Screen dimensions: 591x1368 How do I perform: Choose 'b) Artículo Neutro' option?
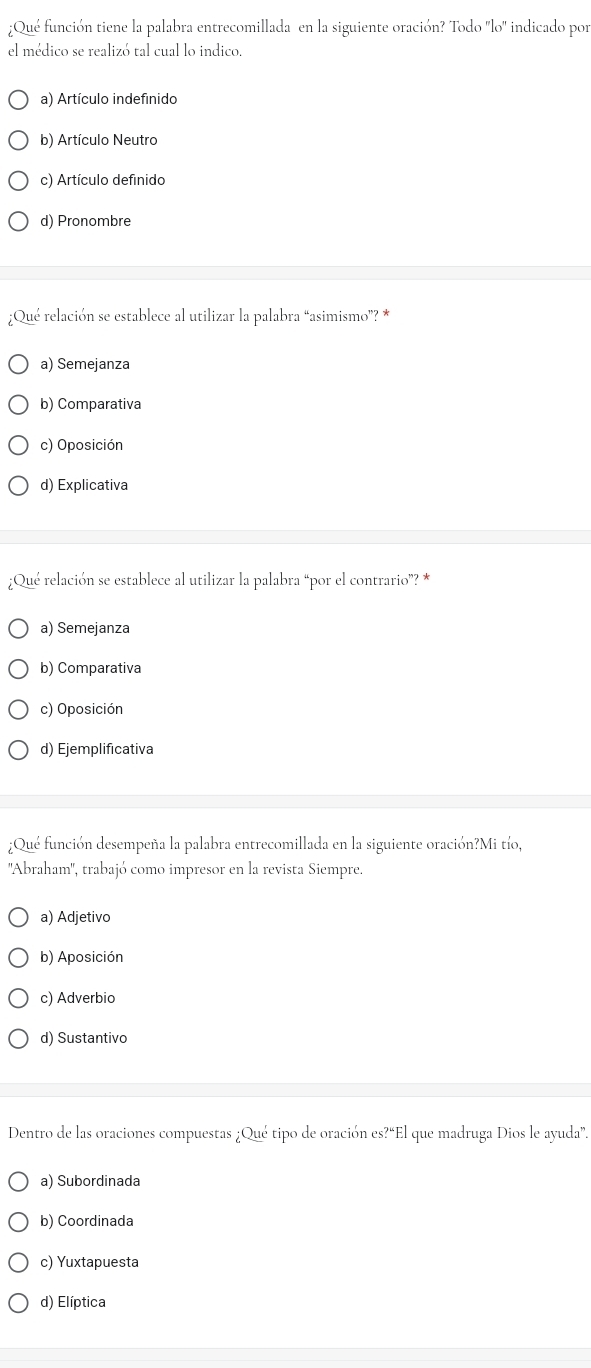point(19,141)
